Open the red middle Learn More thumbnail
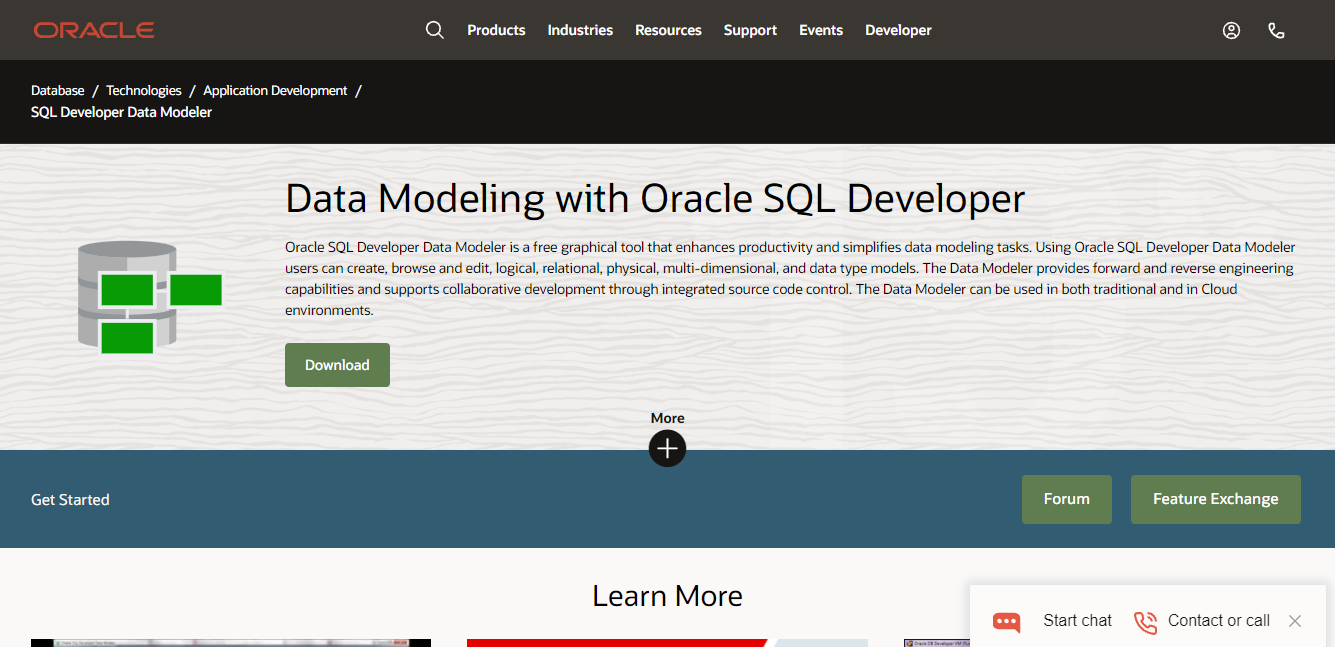Screen dimensions: 1335x647 [x=667, y=643]
